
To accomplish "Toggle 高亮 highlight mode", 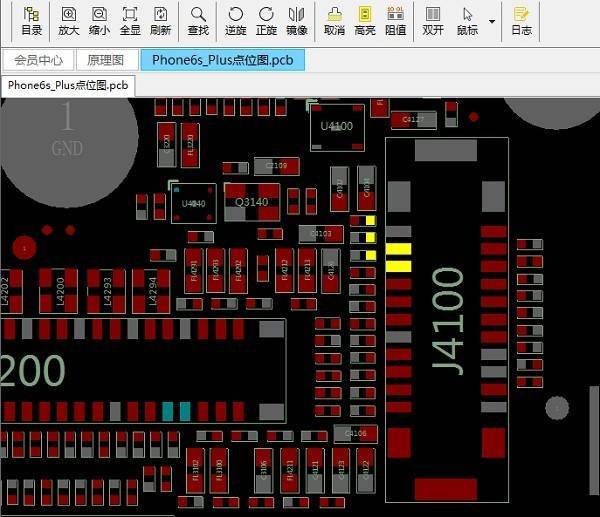I will tap(365, 20).
